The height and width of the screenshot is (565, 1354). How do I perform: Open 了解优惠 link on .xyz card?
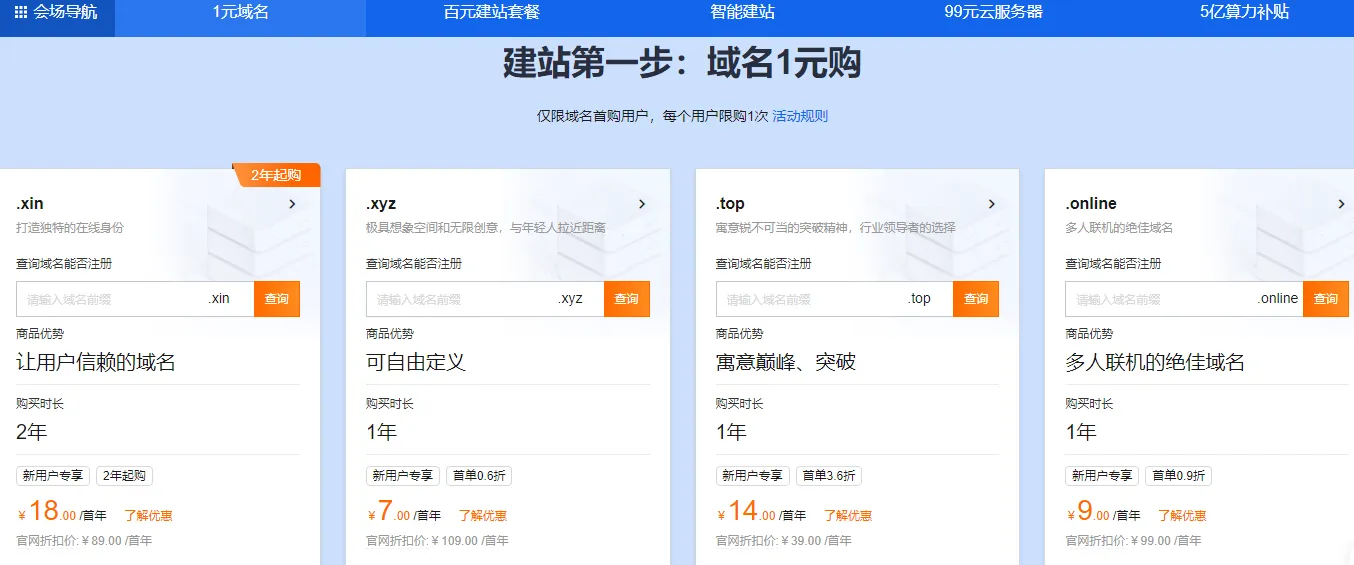pyautogui.click(x=483, y=516)
